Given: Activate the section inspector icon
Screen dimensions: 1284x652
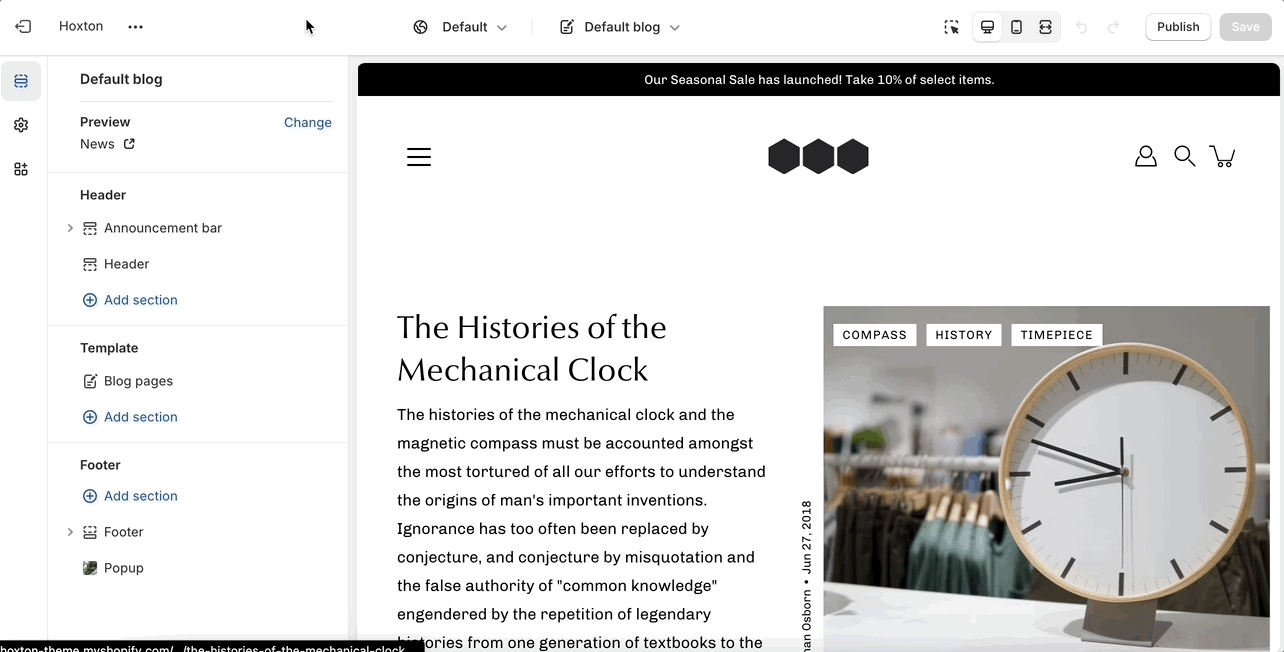Looking at the screenshot, I should tap(951, 27).
